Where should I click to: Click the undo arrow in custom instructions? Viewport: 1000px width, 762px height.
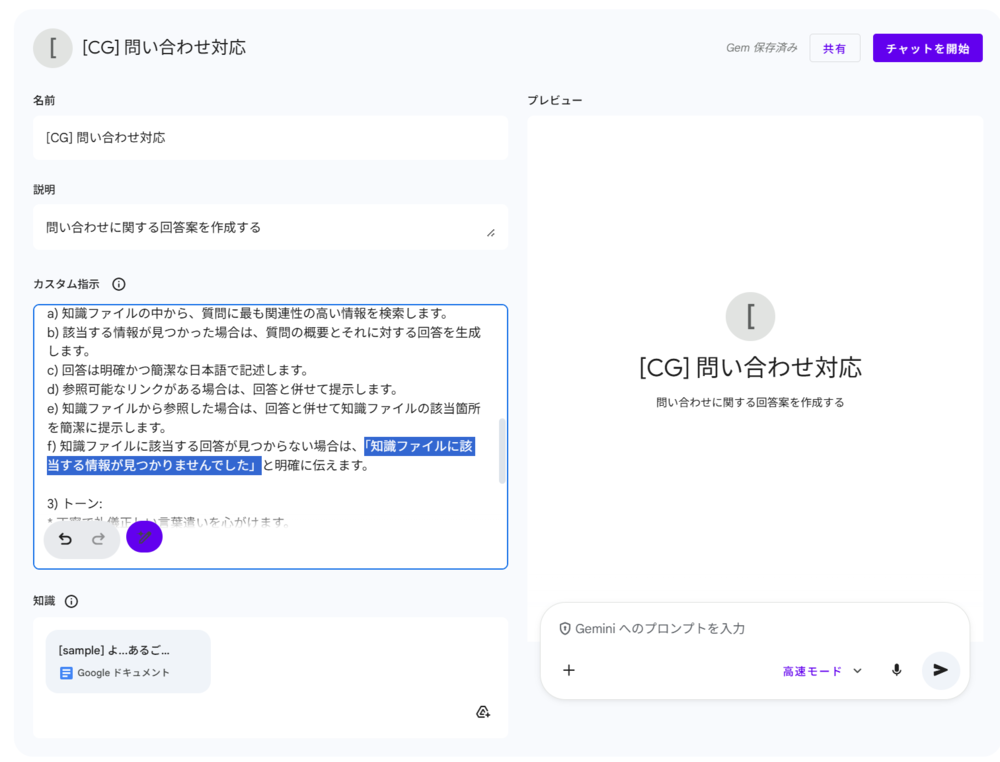tap(65, 539)
